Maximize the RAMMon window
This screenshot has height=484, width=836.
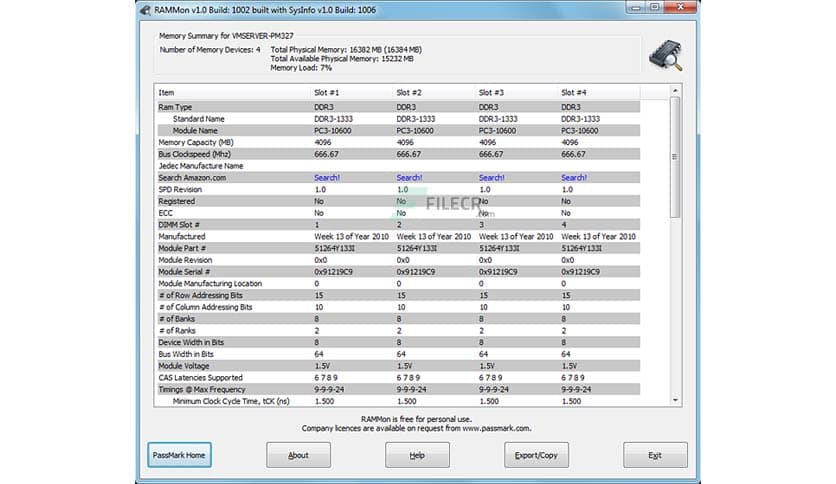click(654, 9)
